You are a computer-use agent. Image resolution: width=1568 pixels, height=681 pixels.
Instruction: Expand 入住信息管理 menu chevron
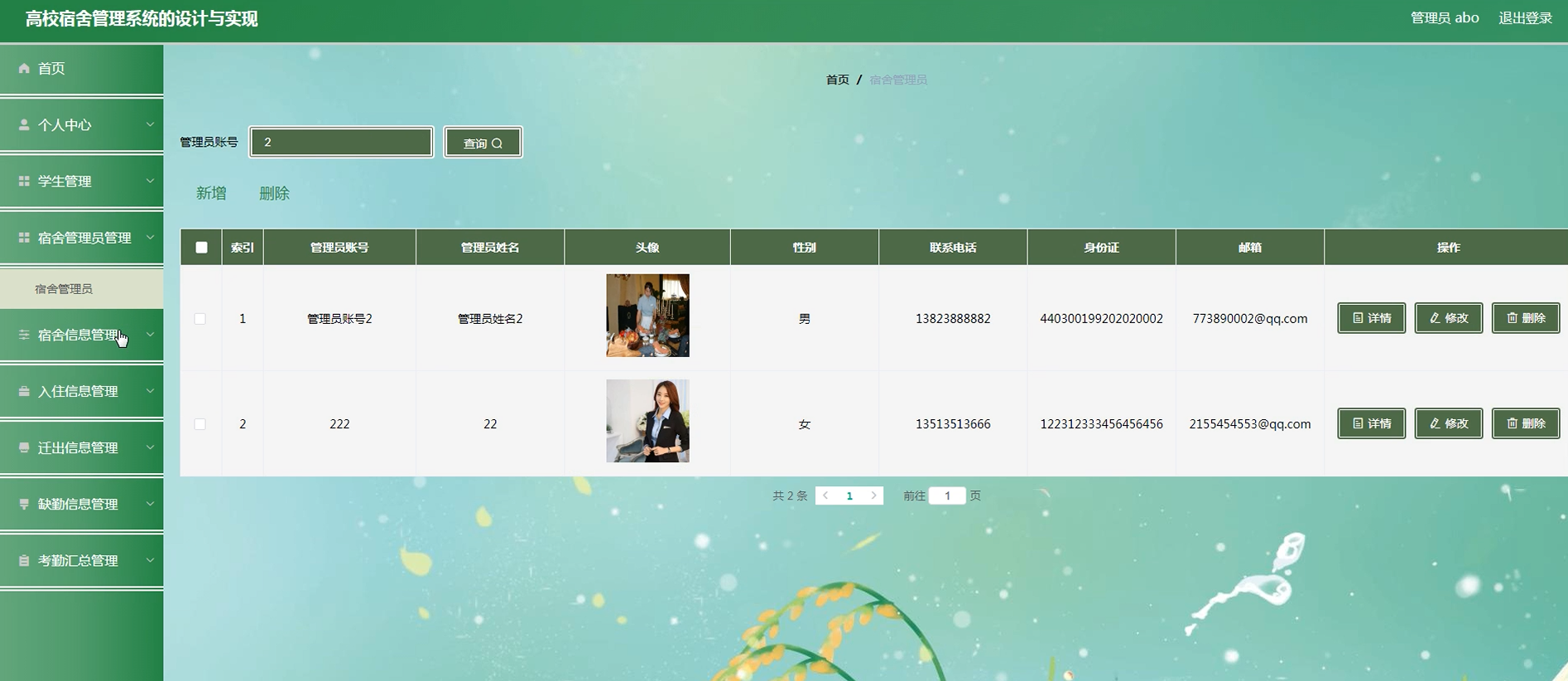[x=150, y=391]
